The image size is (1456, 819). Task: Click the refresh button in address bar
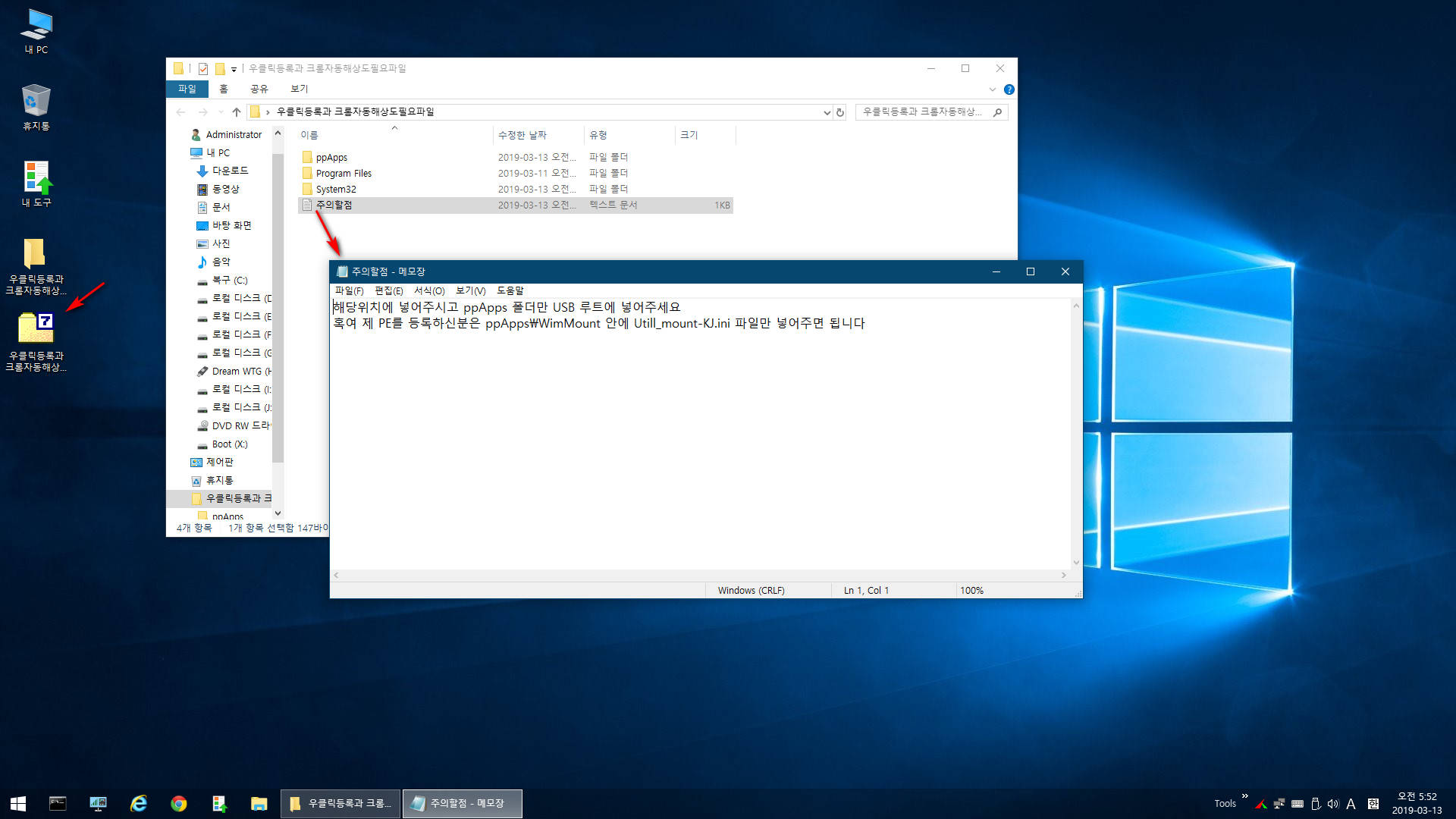click(x=839, y=112)
